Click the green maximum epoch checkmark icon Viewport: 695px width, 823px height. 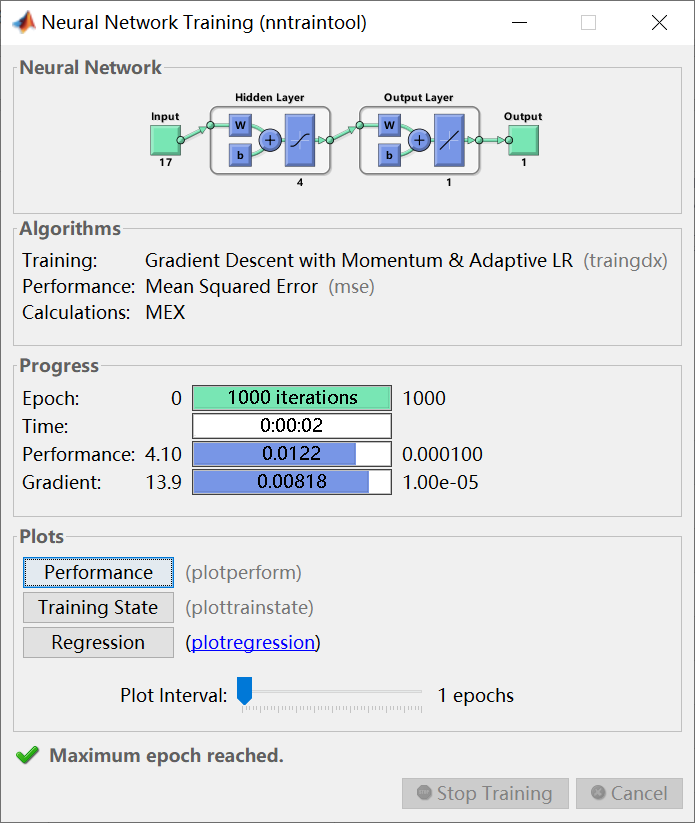[27, 756]
